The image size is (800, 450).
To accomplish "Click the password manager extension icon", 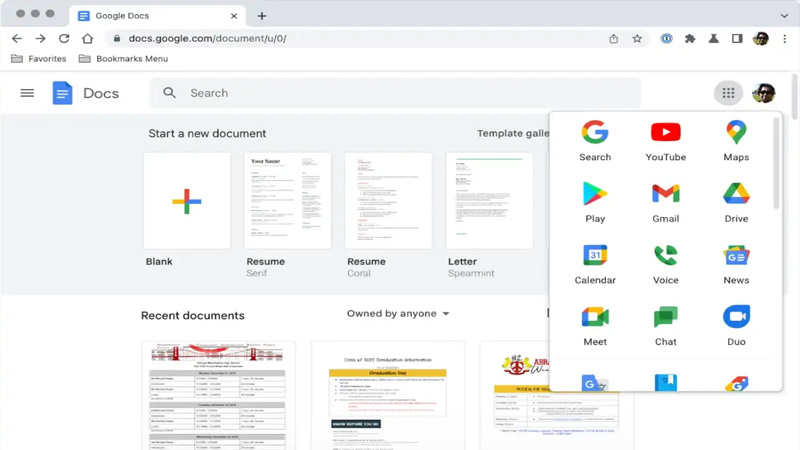I will point(666,38).
